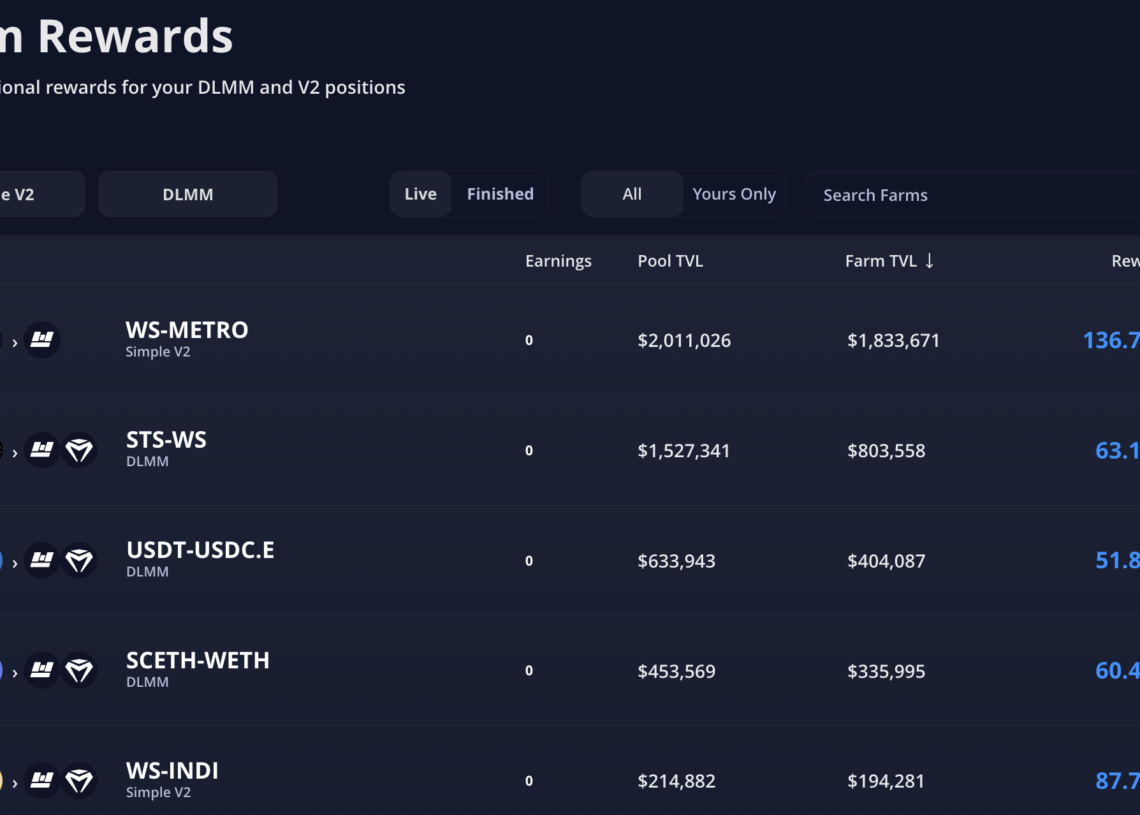Click the Metro reward icon in the SCETH-WETH row
The height and width of the screenshot is (815, 1140).
point(42,670)
